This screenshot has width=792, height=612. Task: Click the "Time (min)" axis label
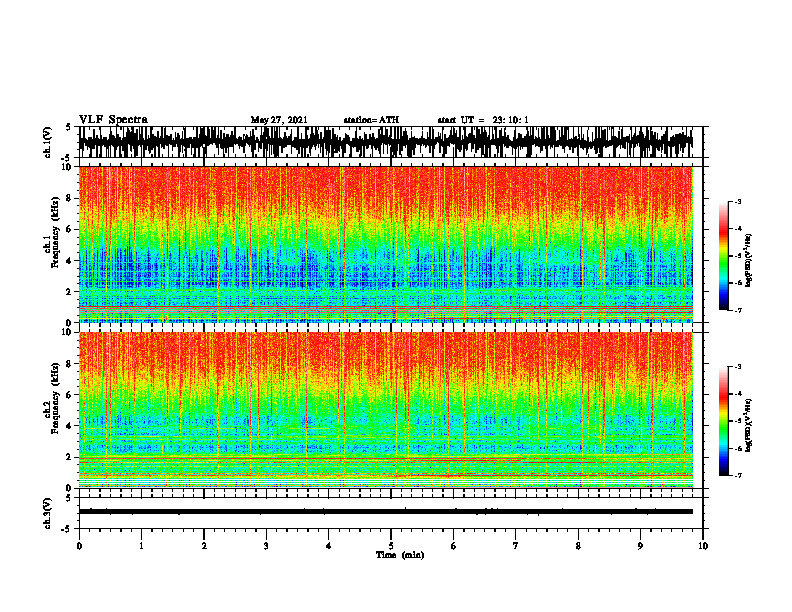[400, 555]
